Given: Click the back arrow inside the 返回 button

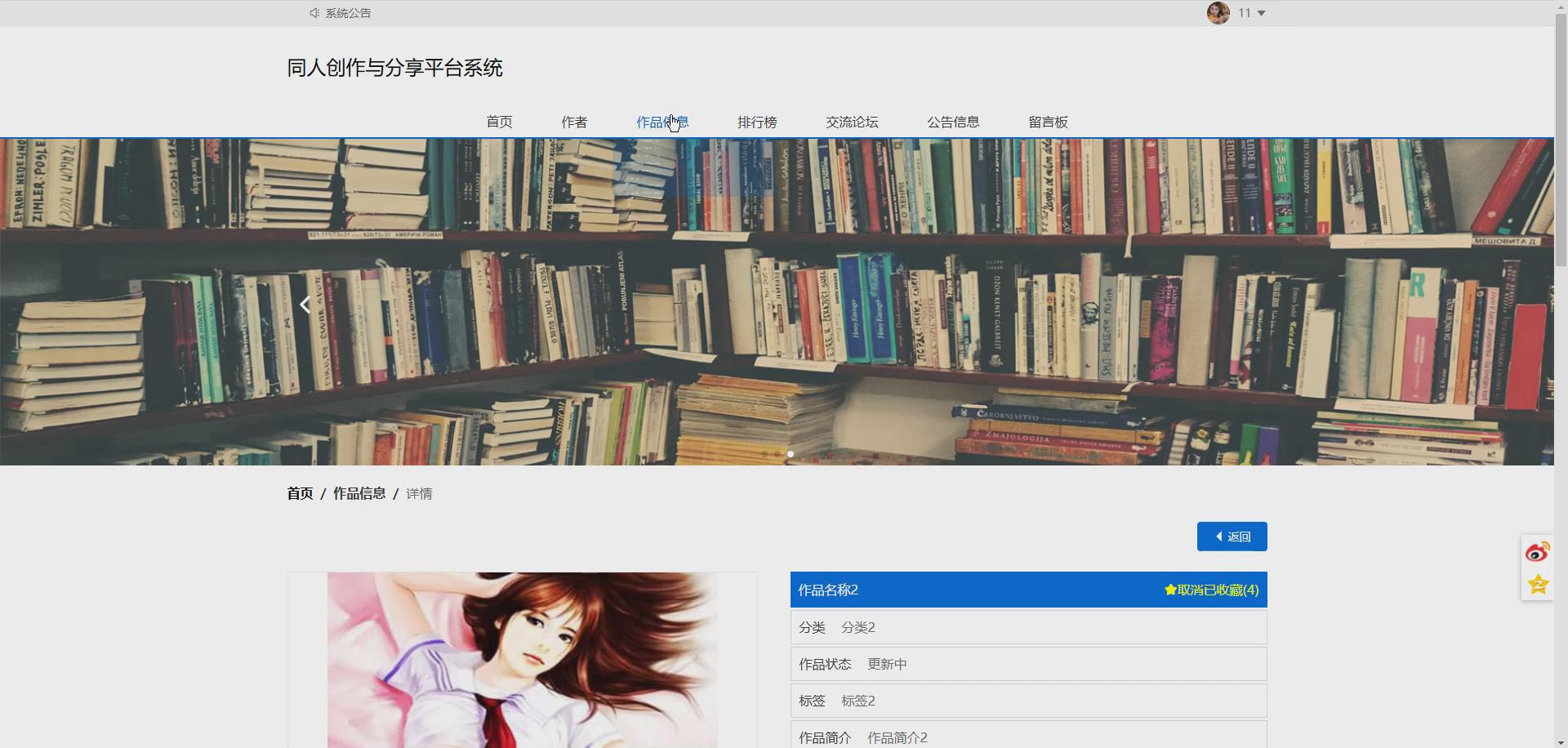Looking at the screenshot, I should [x=1218, y=536].
